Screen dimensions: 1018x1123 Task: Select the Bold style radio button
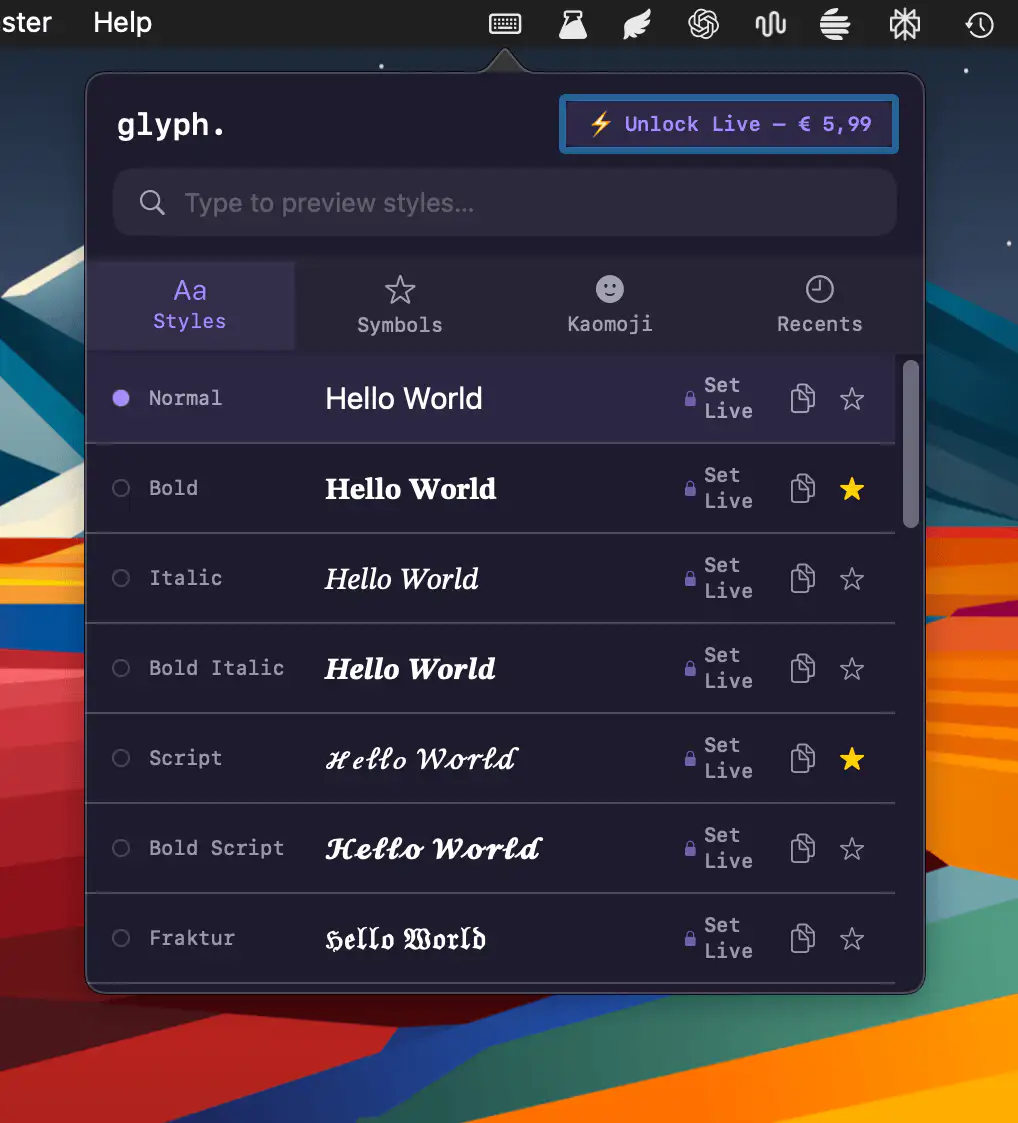(x=120, y=488)
